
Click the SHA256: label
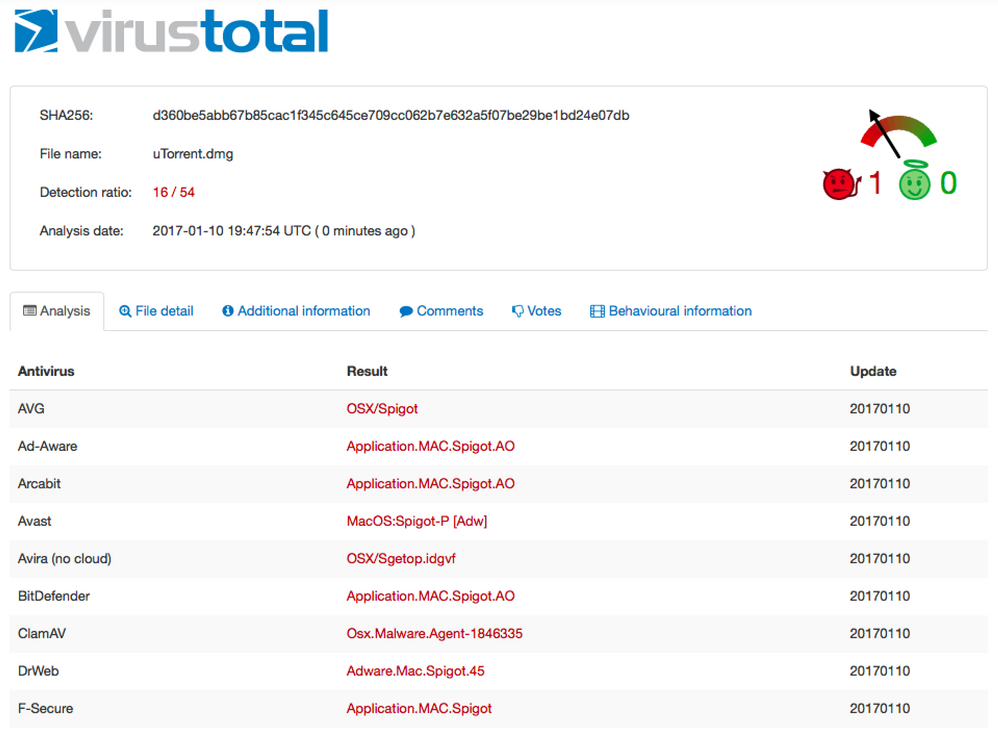[x=66, y=115]
